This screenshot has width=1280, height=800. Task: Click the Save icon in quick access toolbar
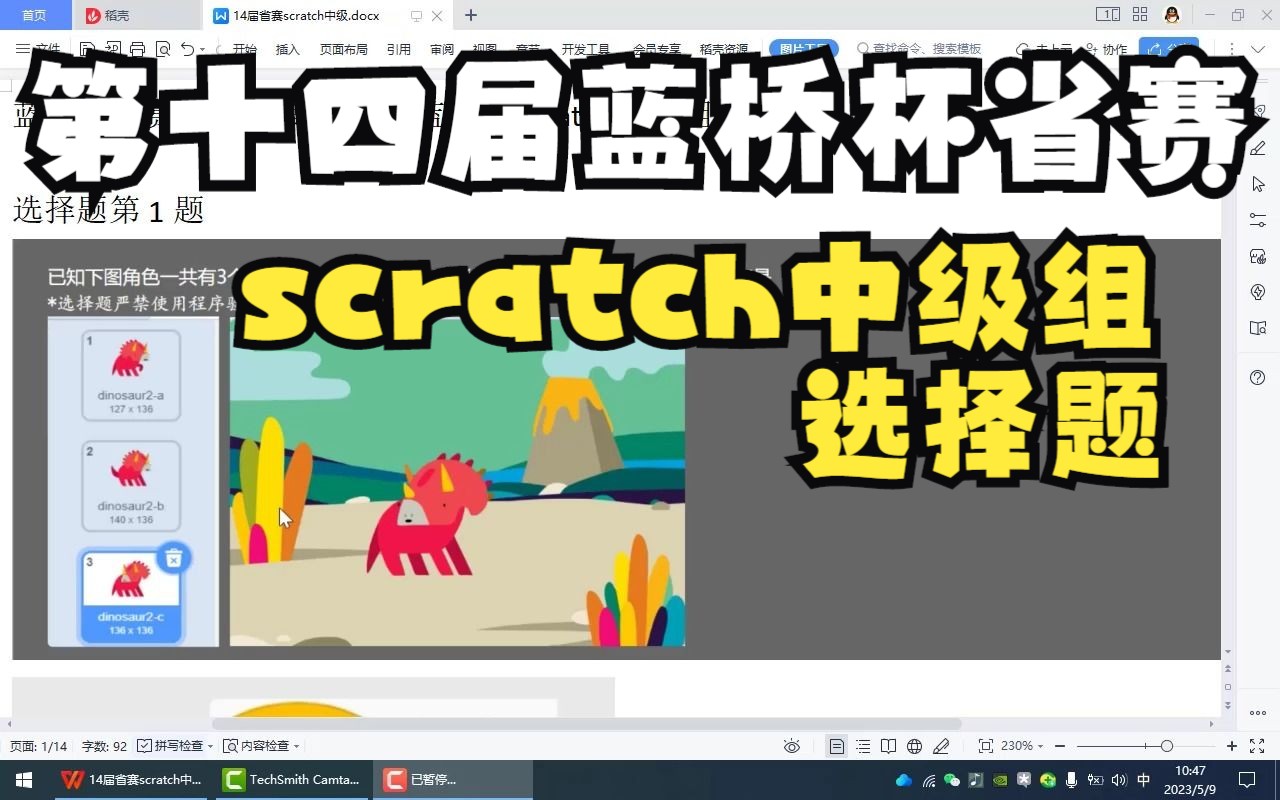pyautogui.click(x=88, y=48)
